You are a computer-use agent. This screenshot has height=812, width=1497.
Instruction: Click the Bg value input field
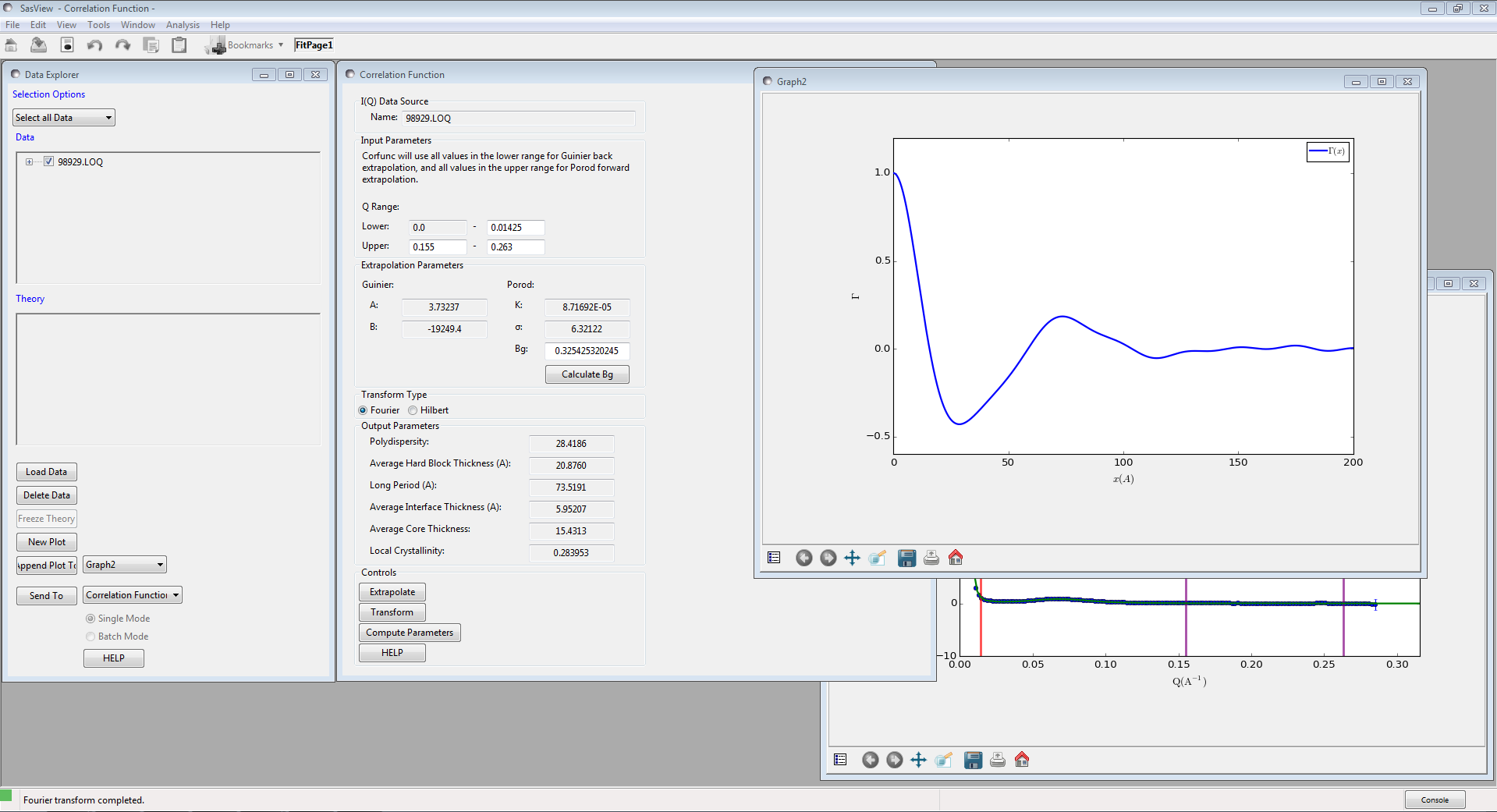point(587,351)
